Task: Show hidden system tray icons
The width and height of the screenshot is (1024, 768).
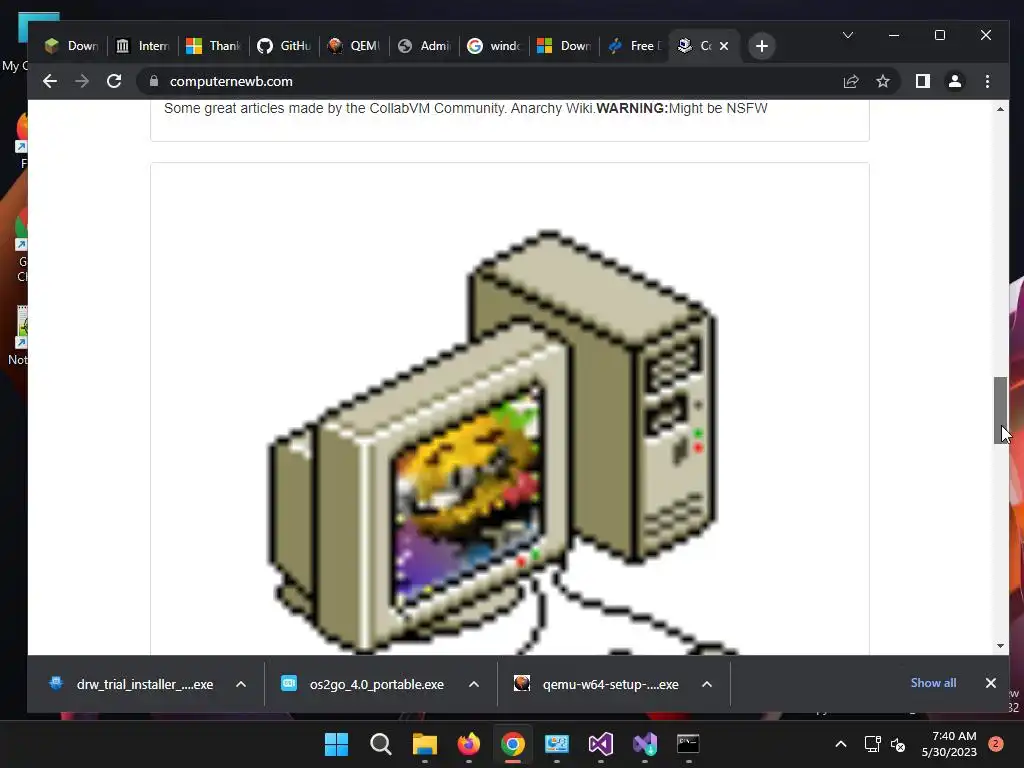Action: (x=841, y=744)
